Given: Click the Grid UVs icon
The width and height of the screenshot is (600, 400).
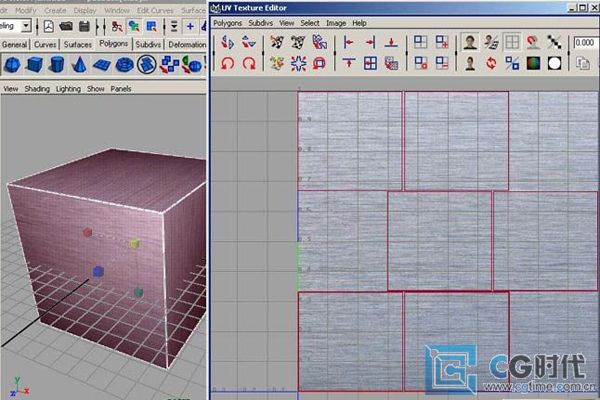Looking at the screenshot, I should click(370, 63).
